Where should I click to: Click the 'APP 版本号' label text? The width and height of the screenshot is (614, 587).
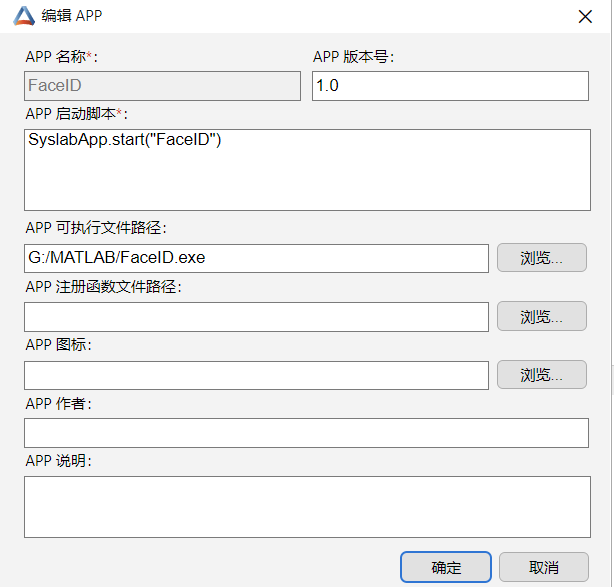(353, 57)
